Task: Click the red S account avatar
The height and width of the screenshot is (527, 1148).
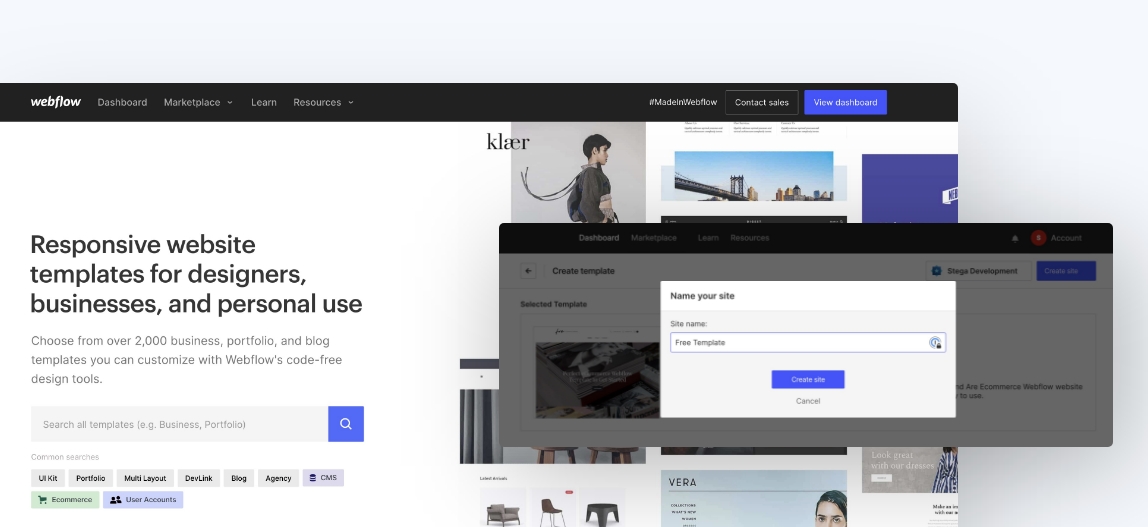Action: (x=1038, y=238)
